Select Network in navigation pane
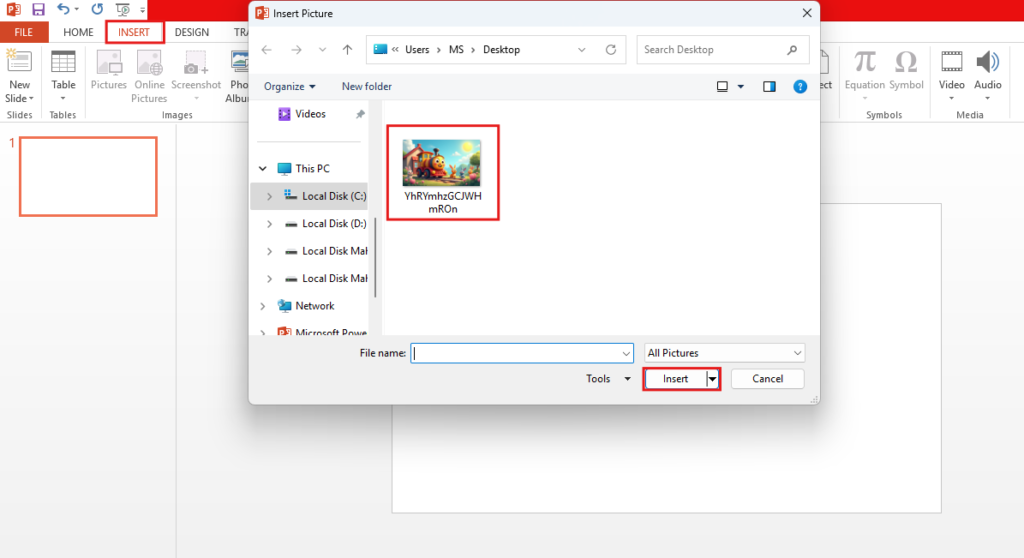The height and width of the screenshot is (558, 1024). click(314, 306)
